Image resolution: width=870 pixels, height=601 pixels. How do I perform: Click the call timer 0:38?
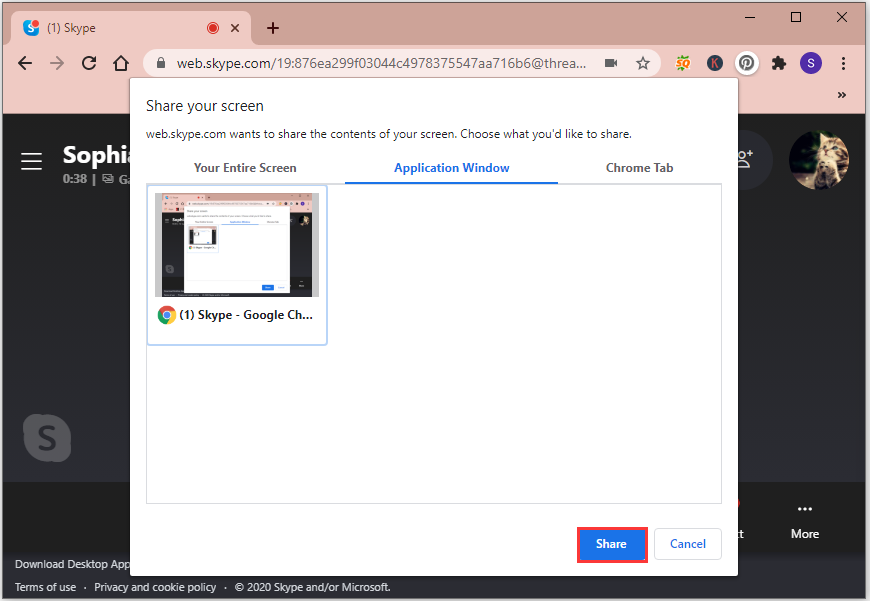74,179
